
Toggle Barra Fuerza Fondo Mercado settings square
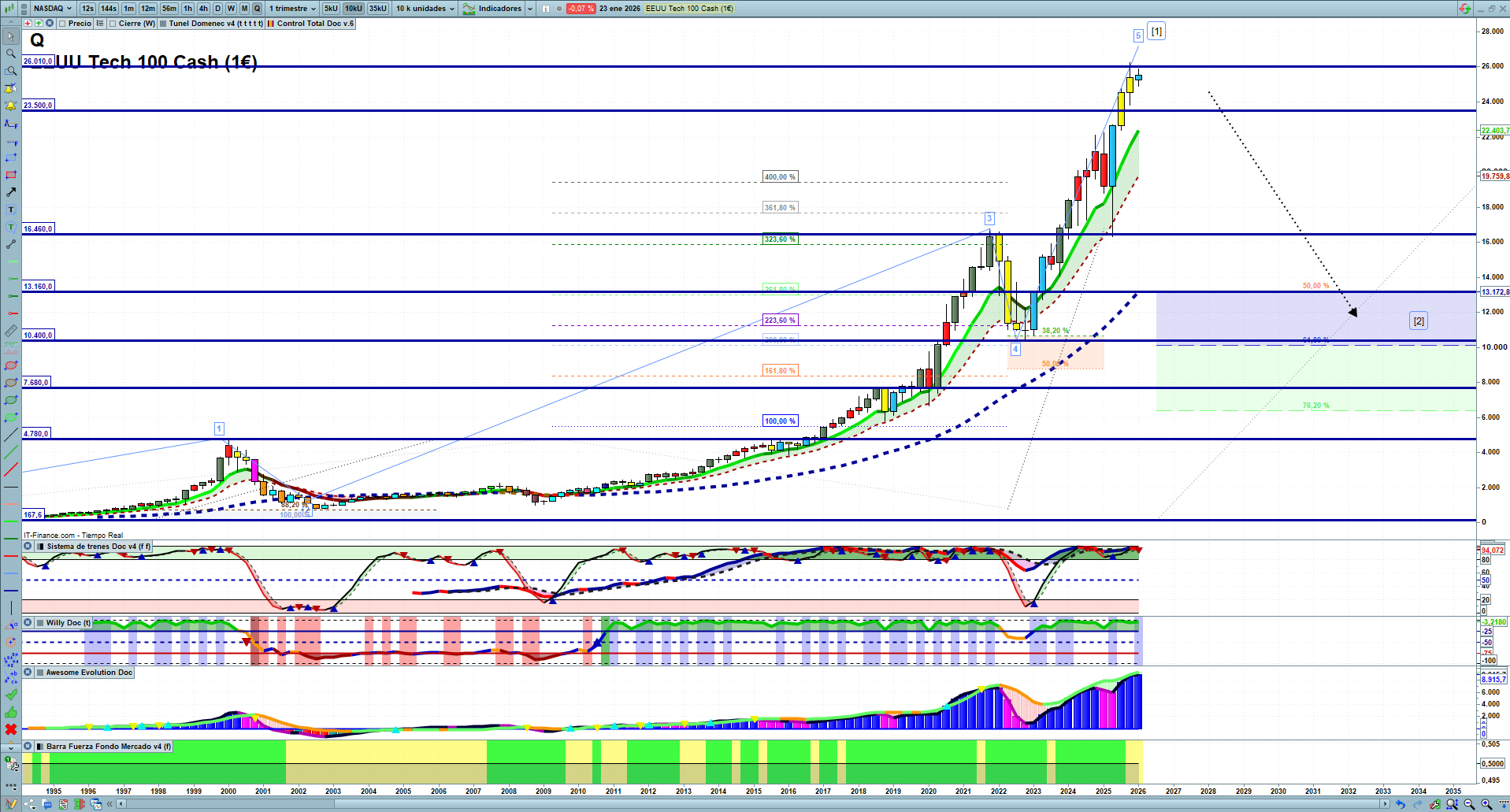coord(40,747)
